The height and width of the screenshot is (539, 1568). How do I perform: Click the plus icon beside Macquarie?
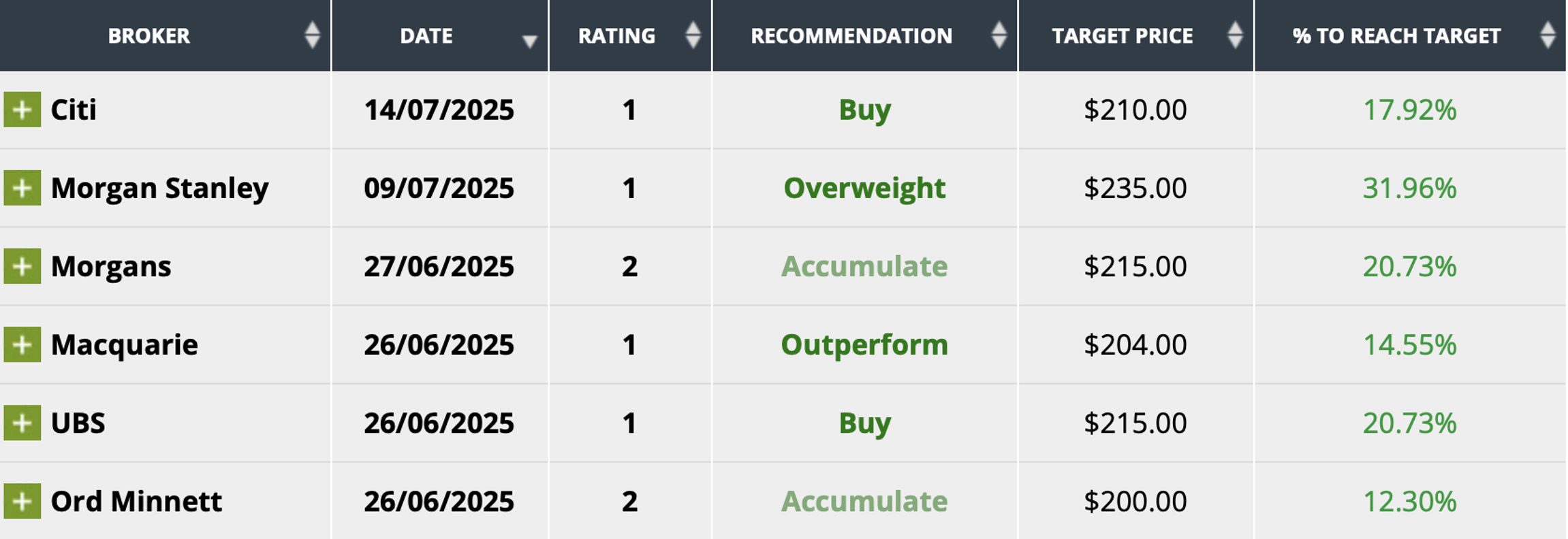pyautogui.click(x=22, y=344)
